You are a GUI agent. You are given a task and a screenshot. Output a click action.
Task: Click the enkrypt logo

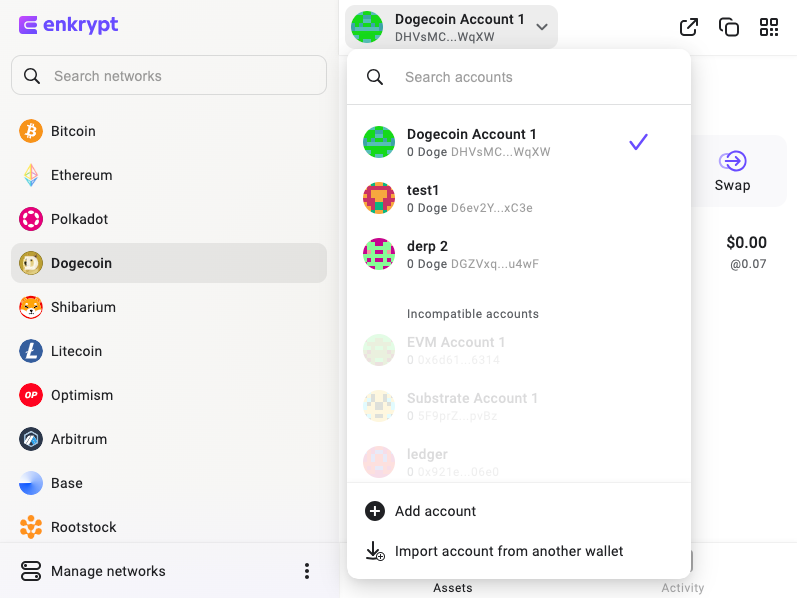(x=68, y=24)
